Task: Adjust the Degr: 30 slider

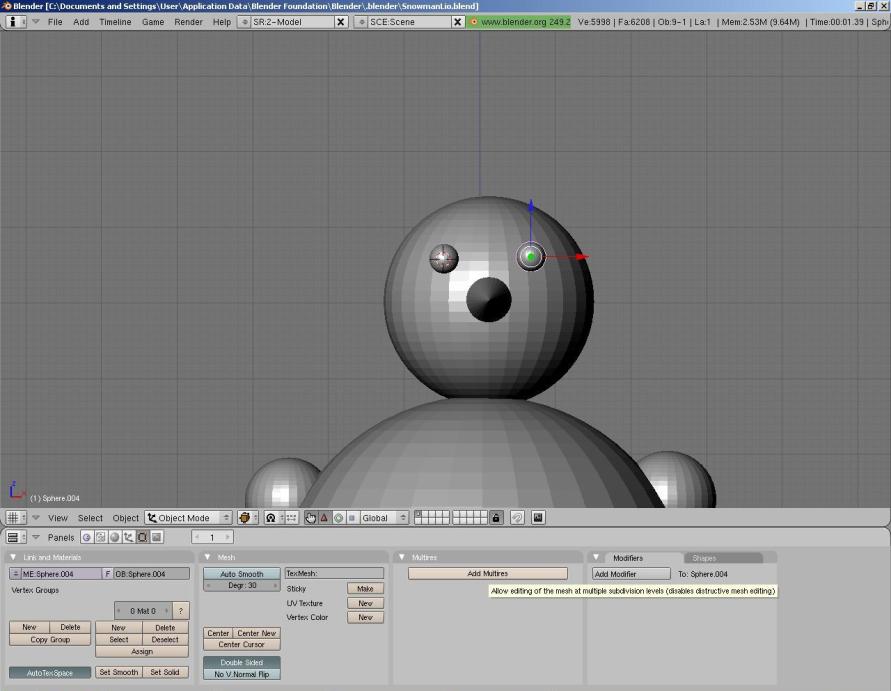Action: tap(241, 585)
